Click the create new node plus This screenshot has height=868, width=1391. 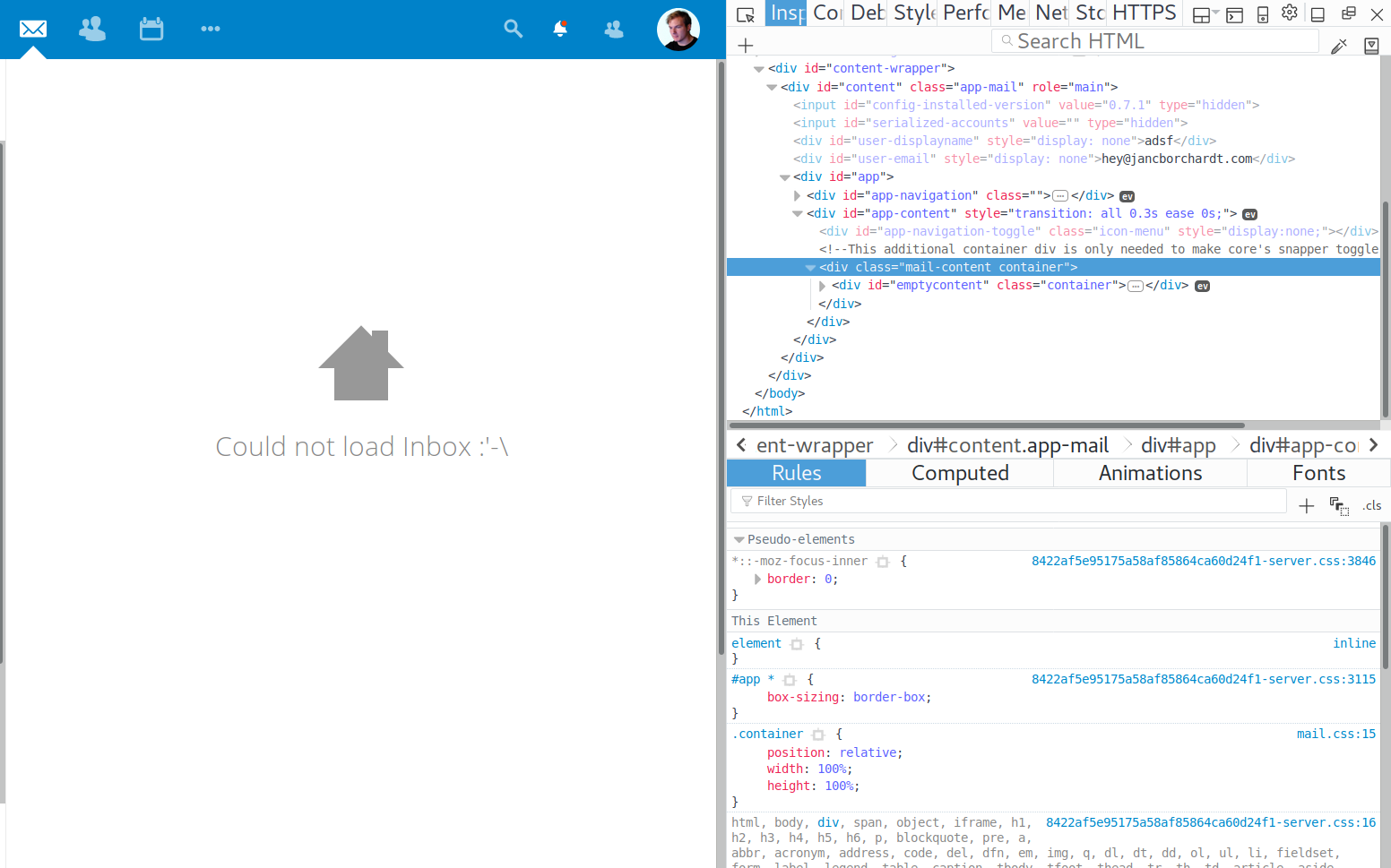745,45
